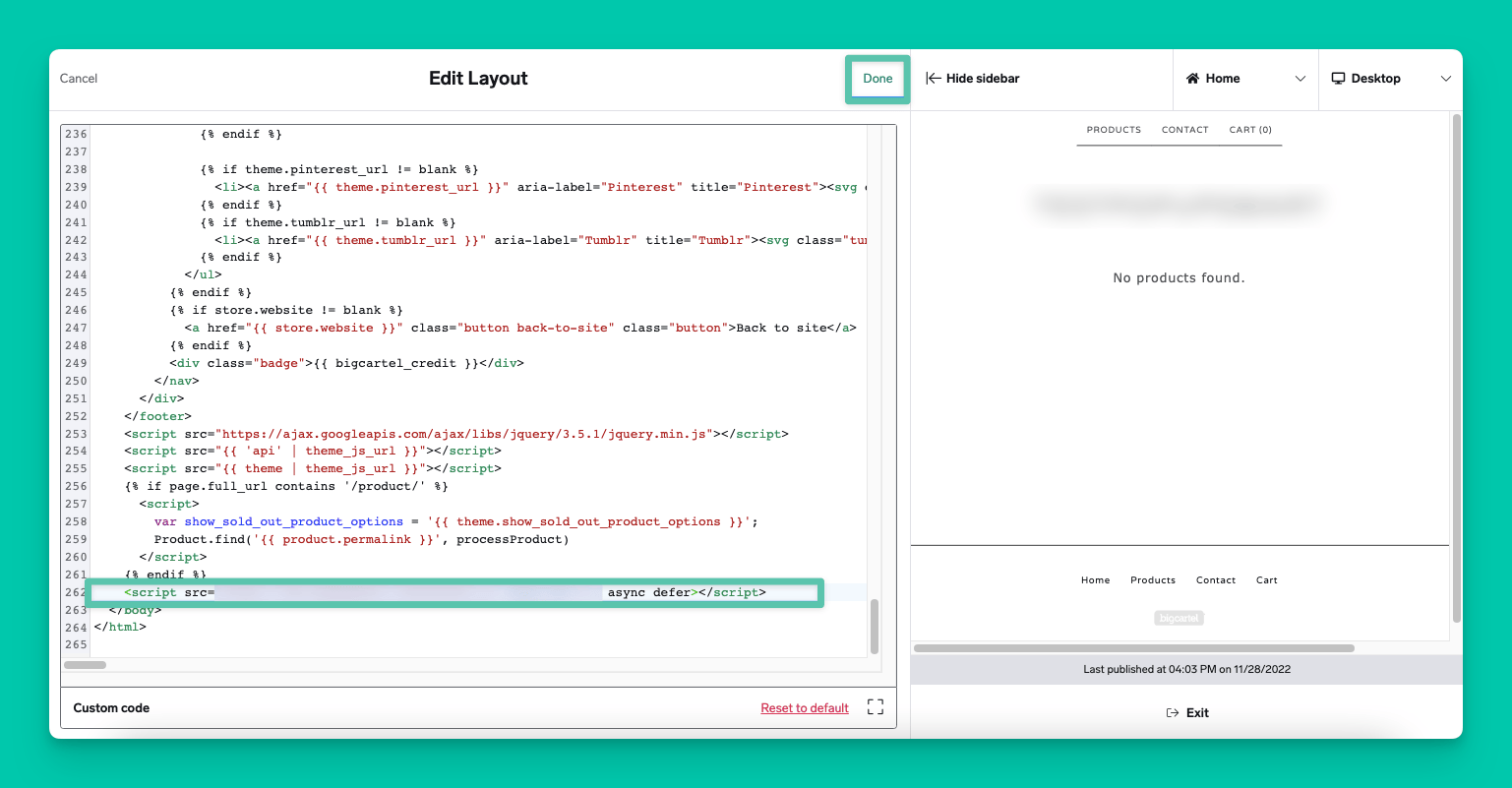This screenshot has height=788, width=1512.
Task: Click the preview horizontal scrollbar
Action: coord(1133,648)
